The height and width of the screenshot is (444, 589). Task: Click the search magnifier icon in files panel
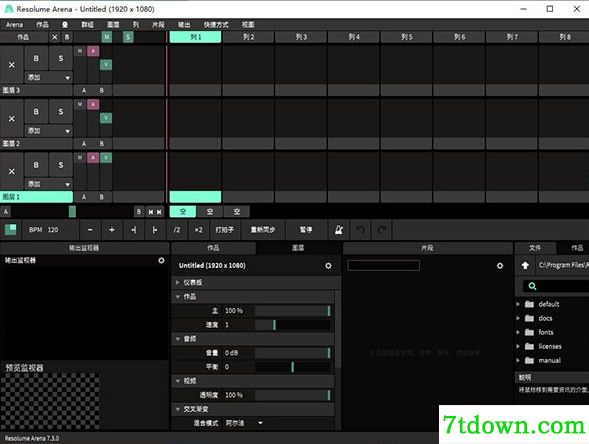point(532,286)
